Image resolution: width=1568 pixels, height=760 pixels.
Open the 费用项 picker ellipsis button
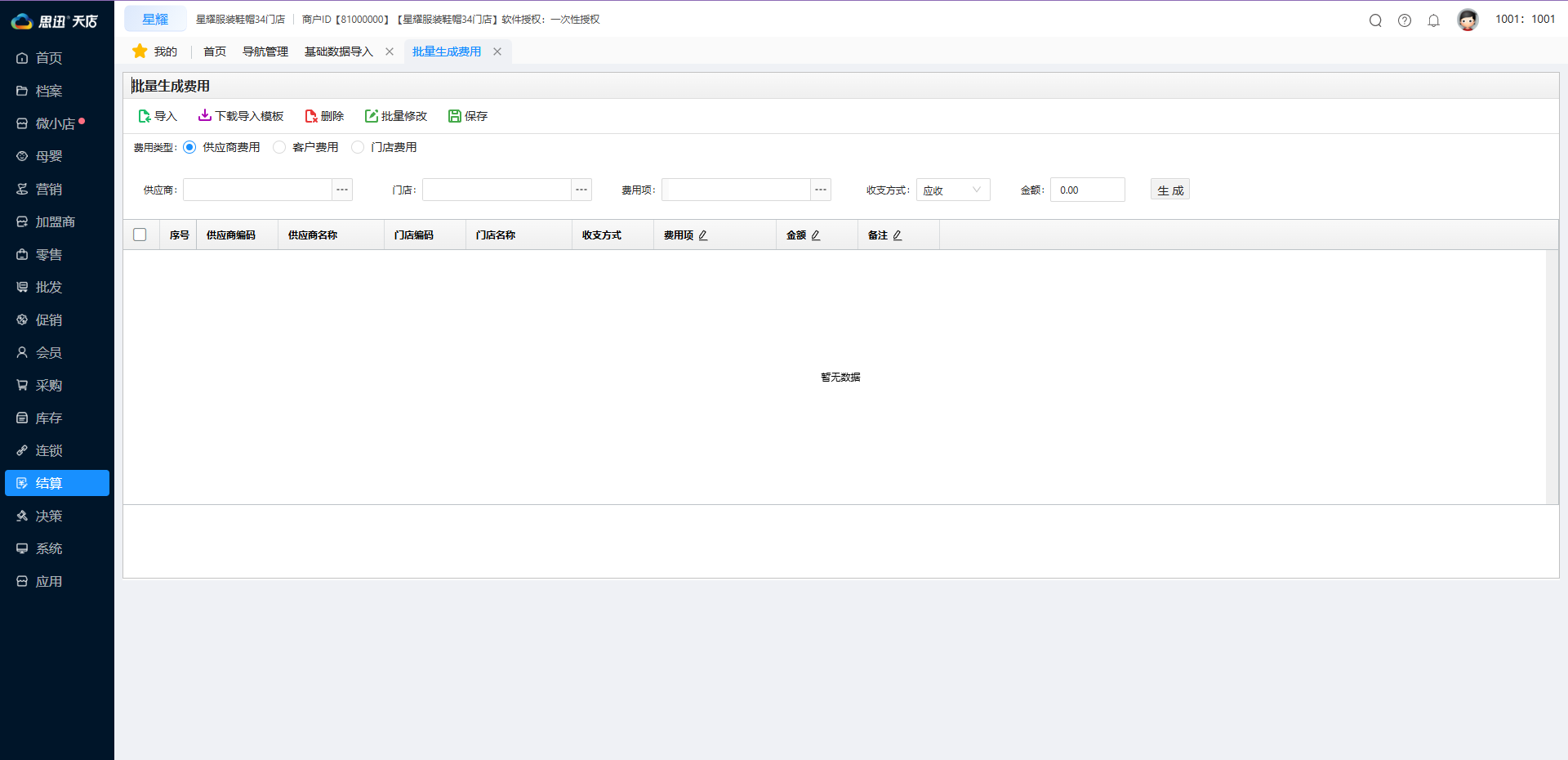(821, 190)
